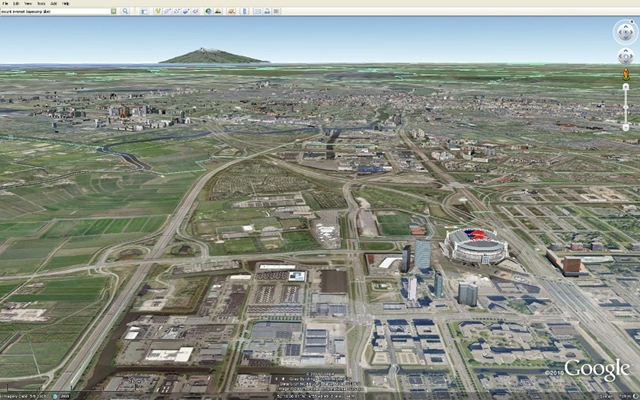Toggle historical imagery clock button

(x=208, y=11)
